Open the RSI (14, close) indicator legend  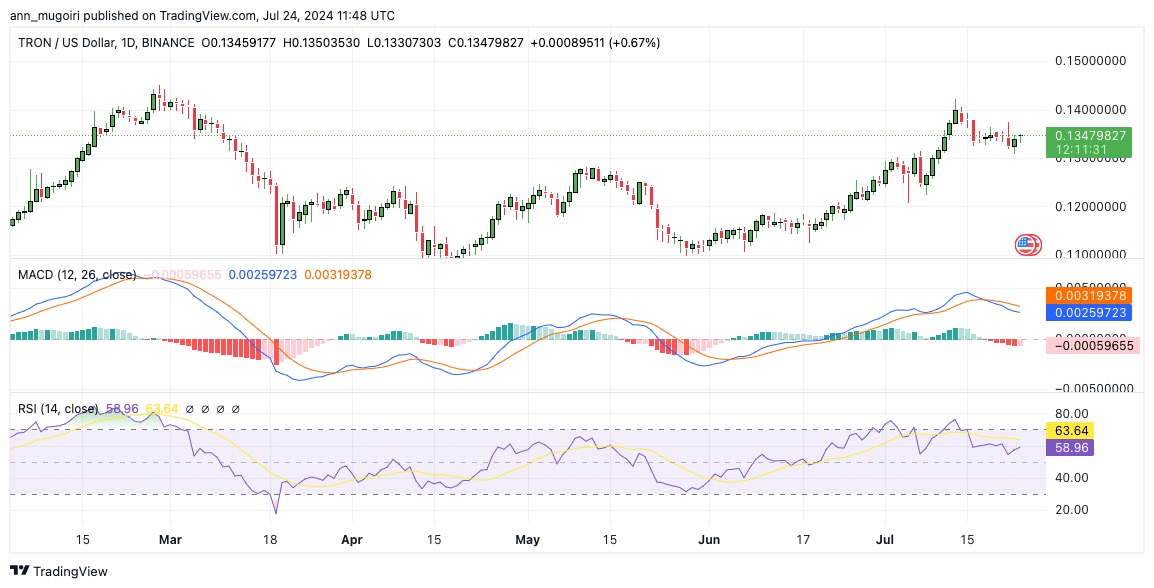click(x=58, y=408)
